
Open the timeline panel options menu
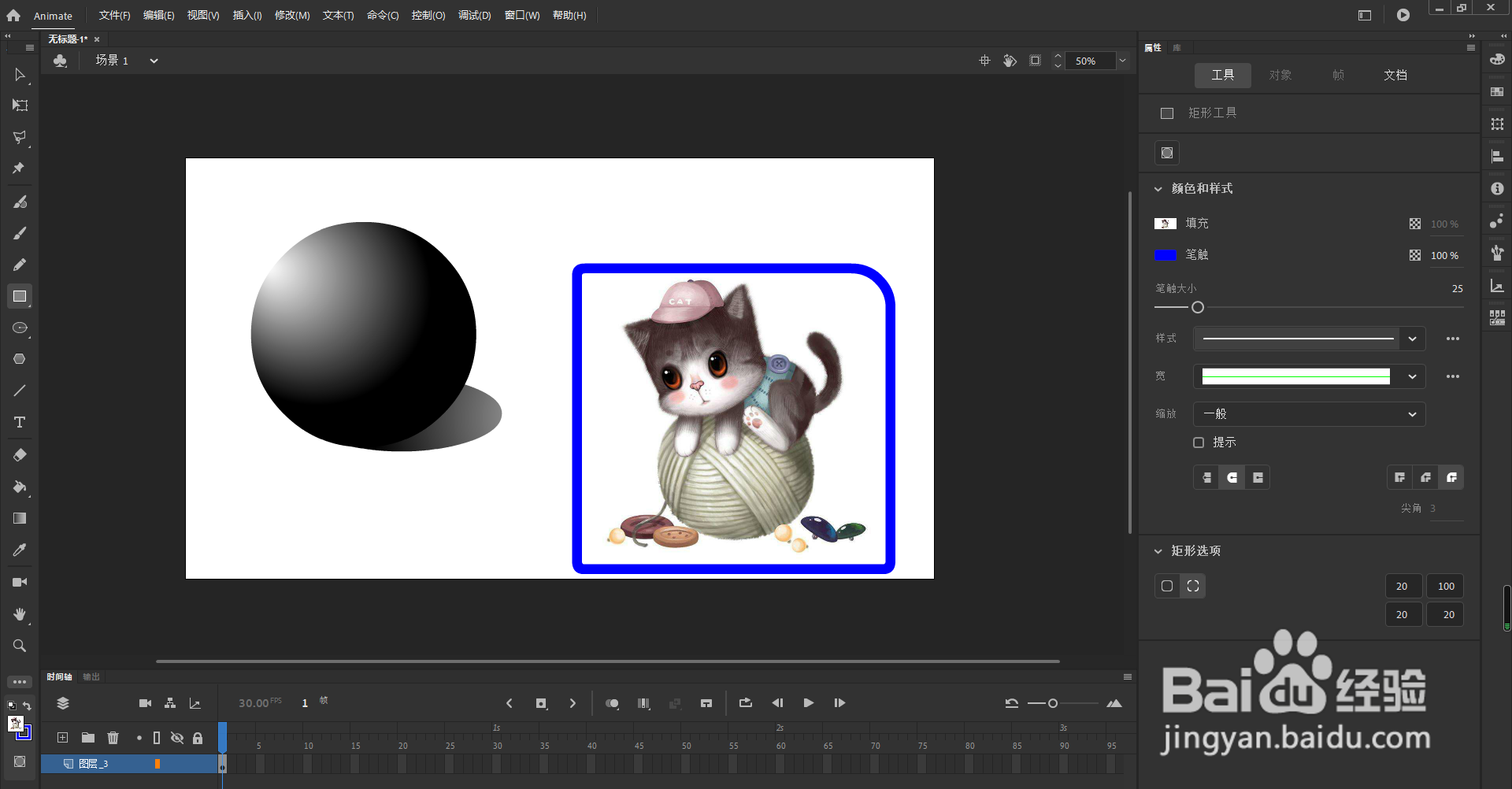(x=1128, y=676)
